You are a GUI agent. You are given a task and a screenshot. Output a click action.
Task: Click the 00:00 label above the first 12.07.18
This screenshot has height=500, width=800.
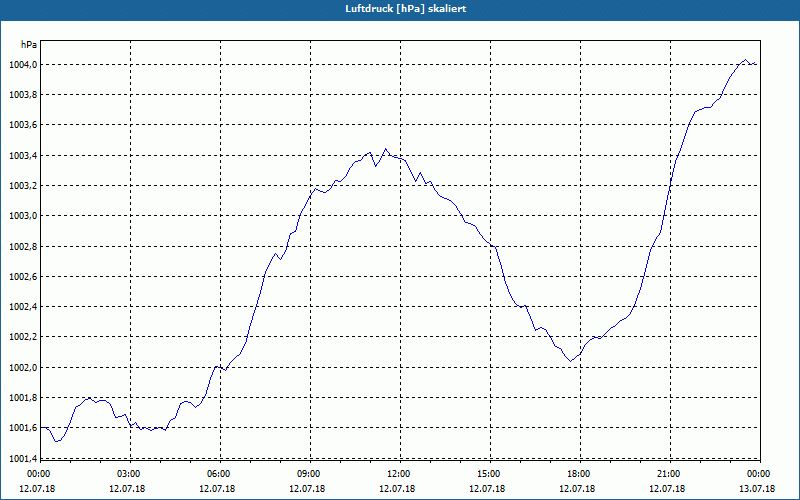(40, 474)
